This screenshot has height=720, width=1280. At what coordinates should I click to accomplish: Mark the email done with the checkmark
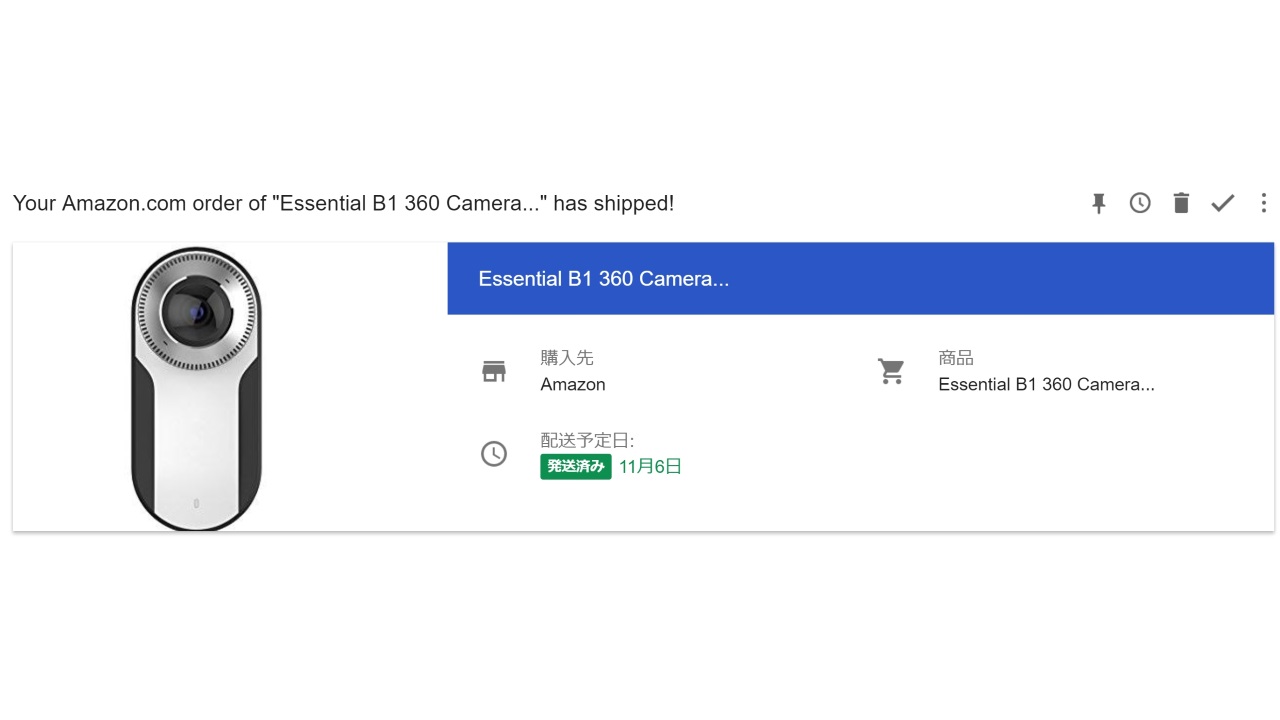(x=1222, y=203)
